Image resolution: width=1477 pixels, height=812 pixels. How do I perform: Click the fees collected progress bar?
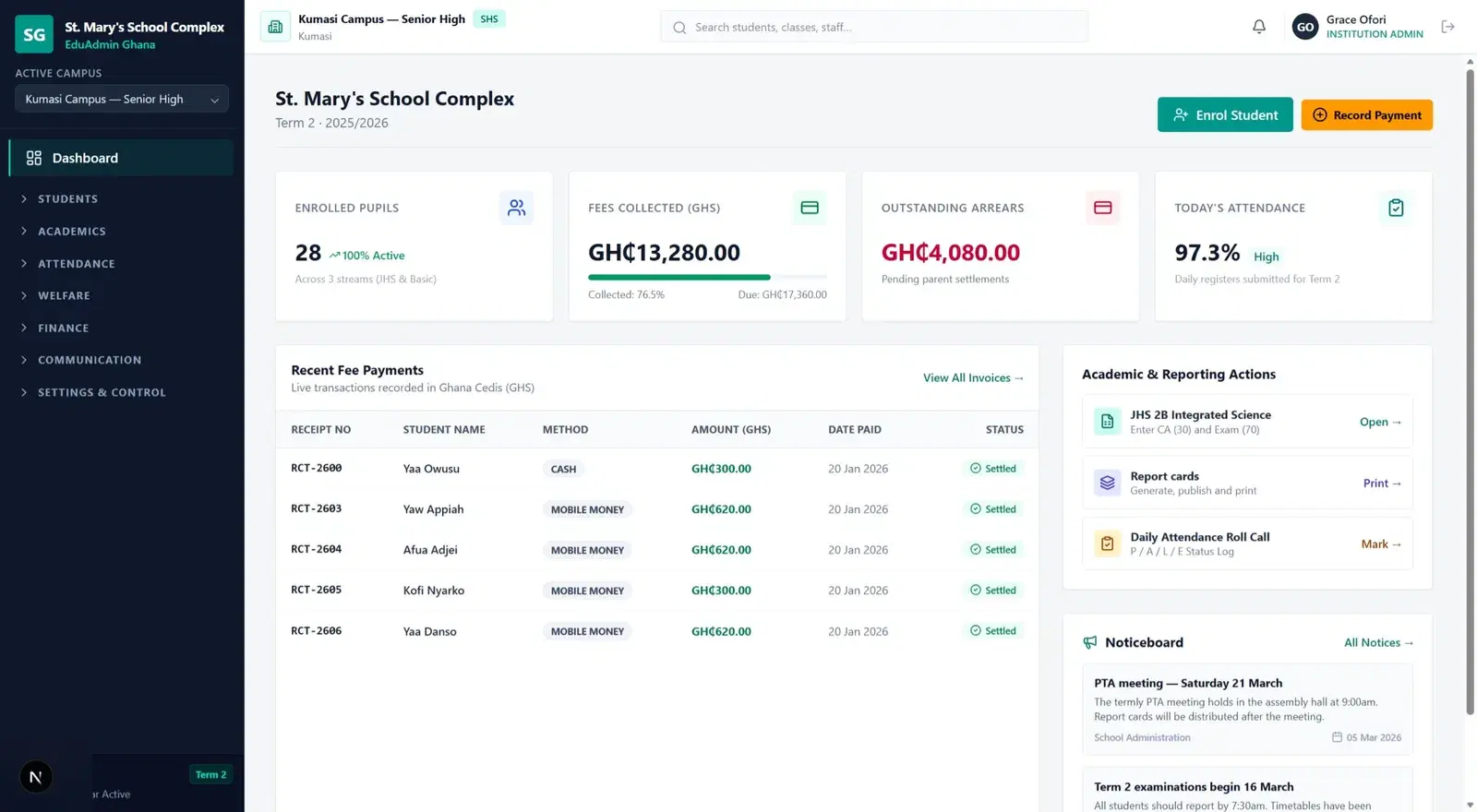point(707,277)
